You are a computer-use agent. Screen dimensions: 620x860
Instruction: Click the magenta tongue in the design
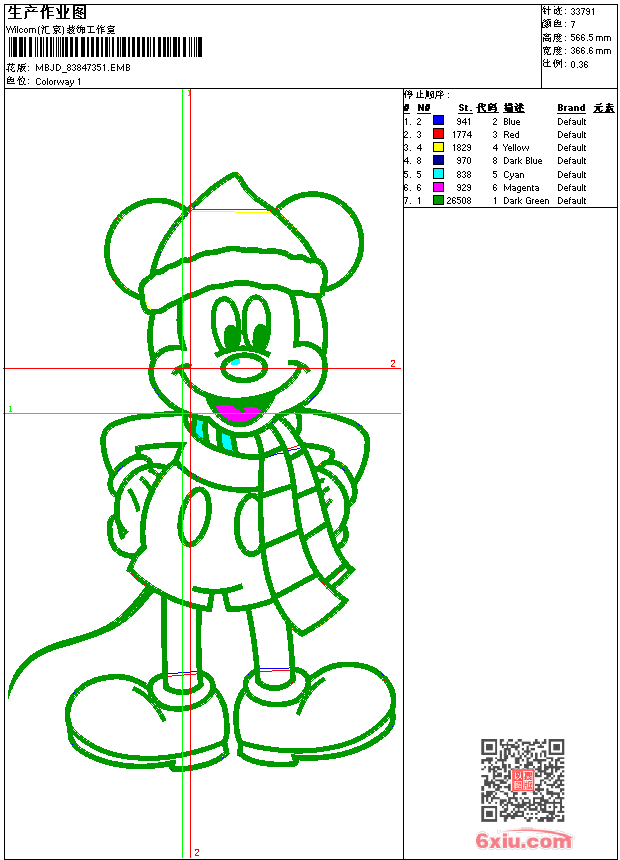pos(239,414)
